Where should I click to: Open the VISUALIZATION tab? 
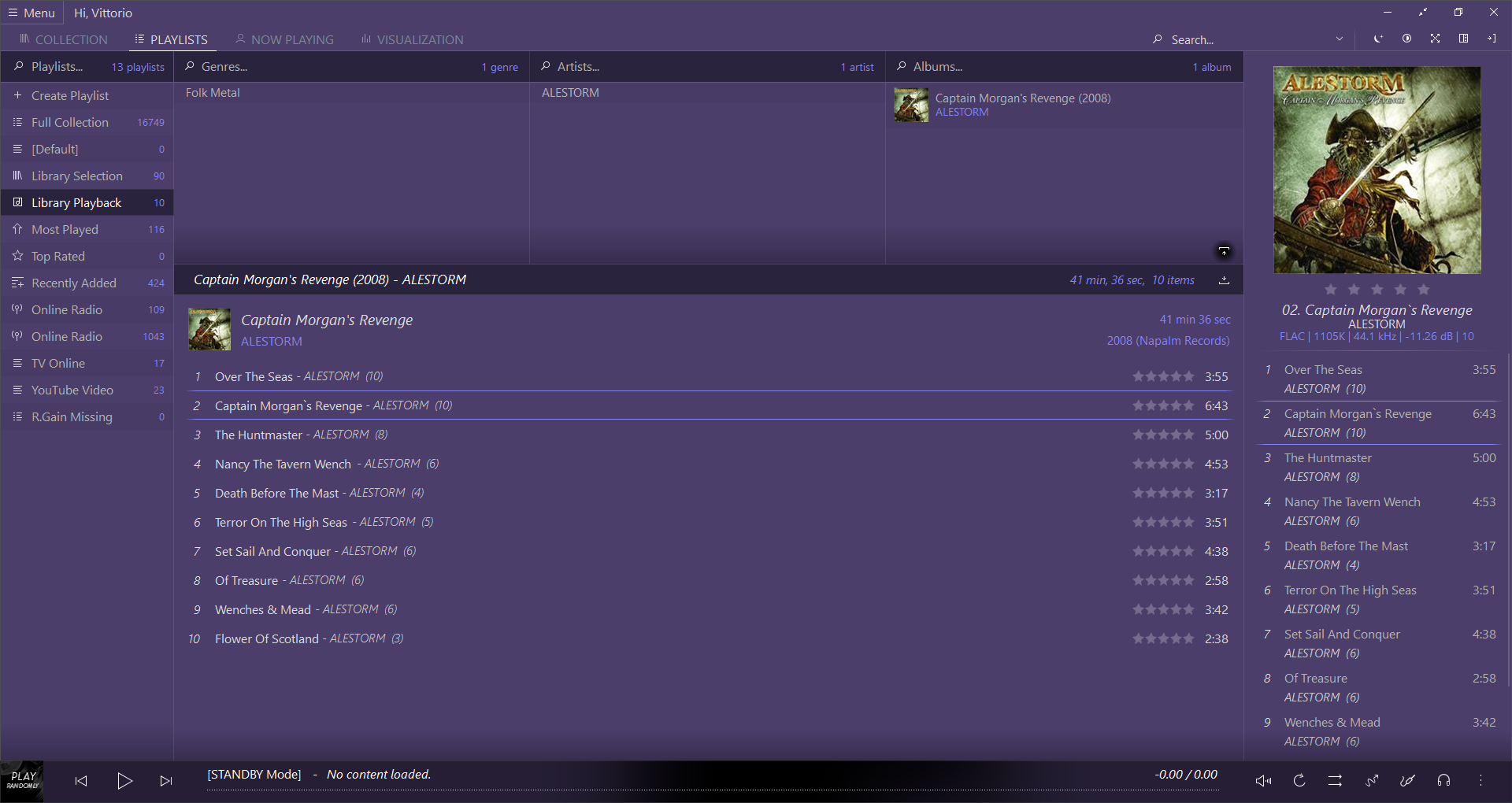[x=412, y=39]
